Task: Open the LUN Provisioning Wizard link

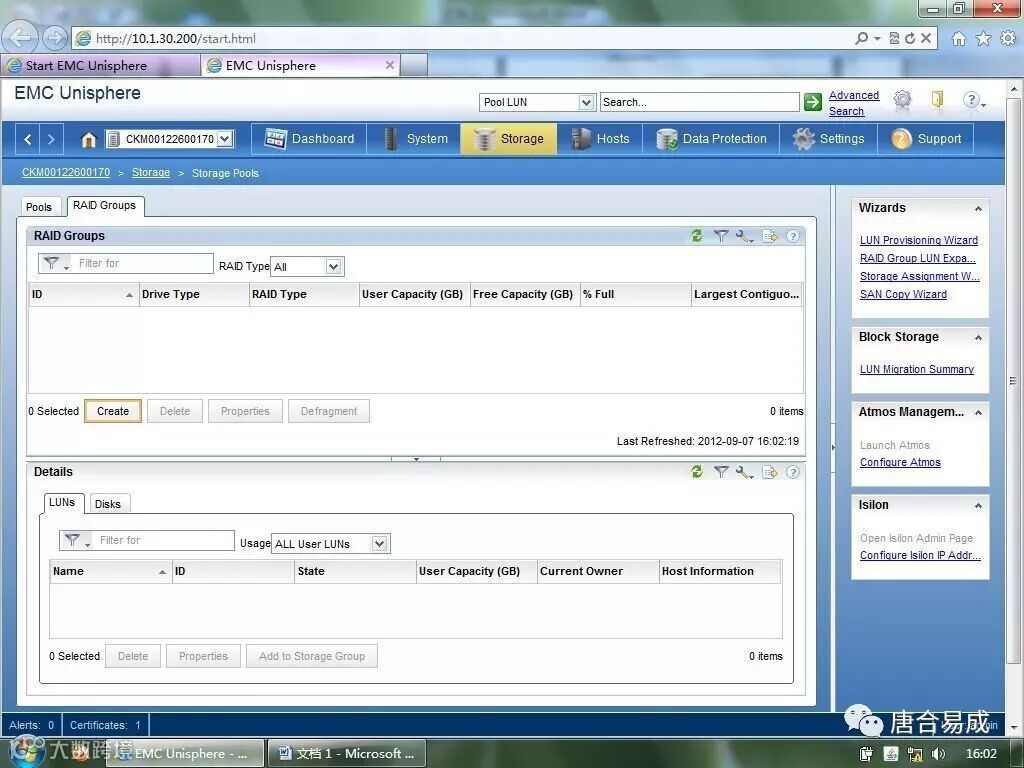Action: tap(919, 240)
